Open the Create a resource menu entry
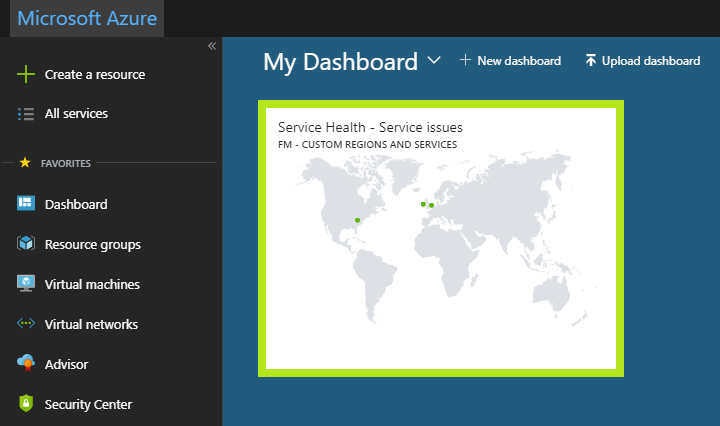 (95, 74)
